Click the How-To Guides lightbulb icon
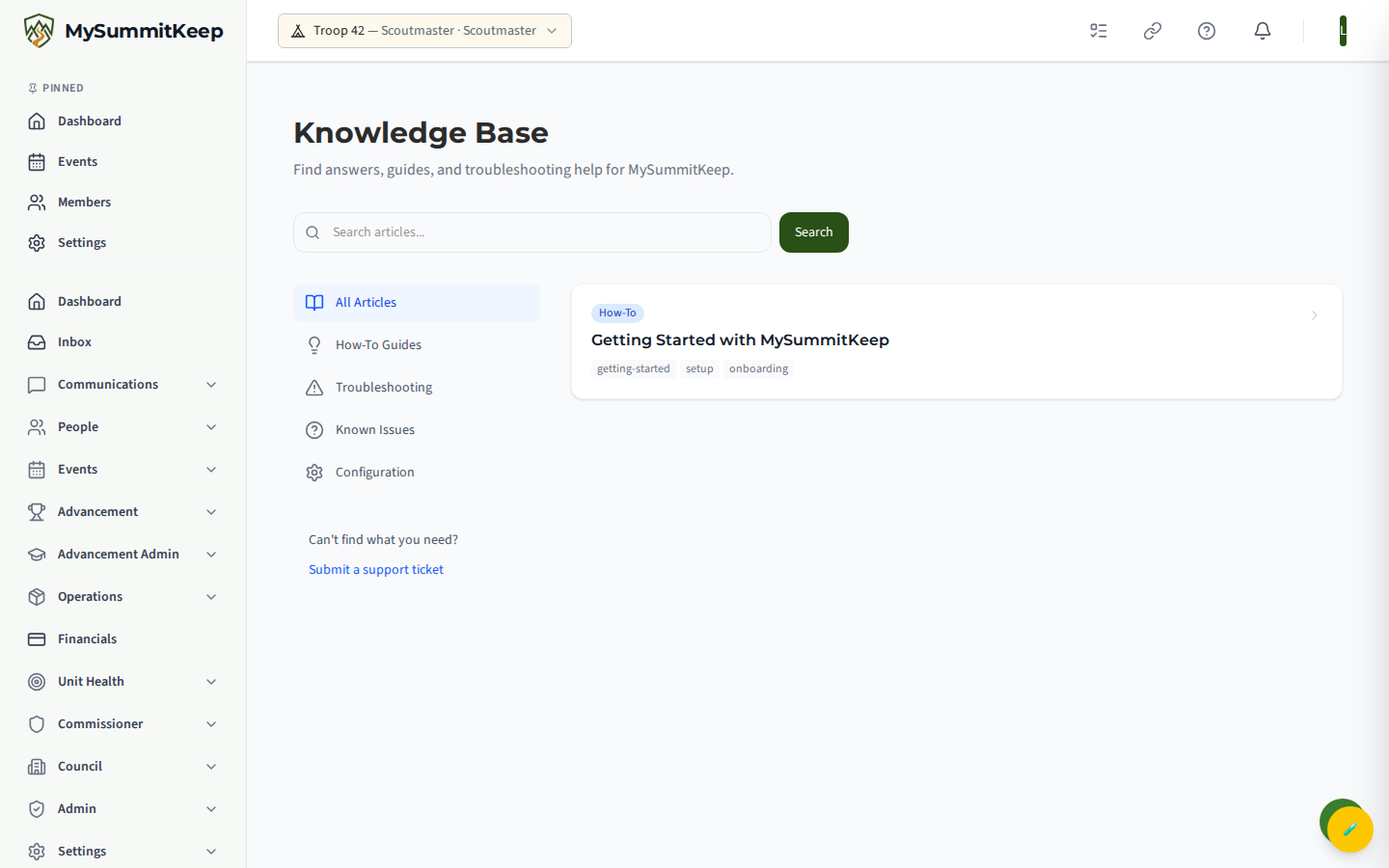The width and height of the screenshot is (1389, 868). click(314, 345)
